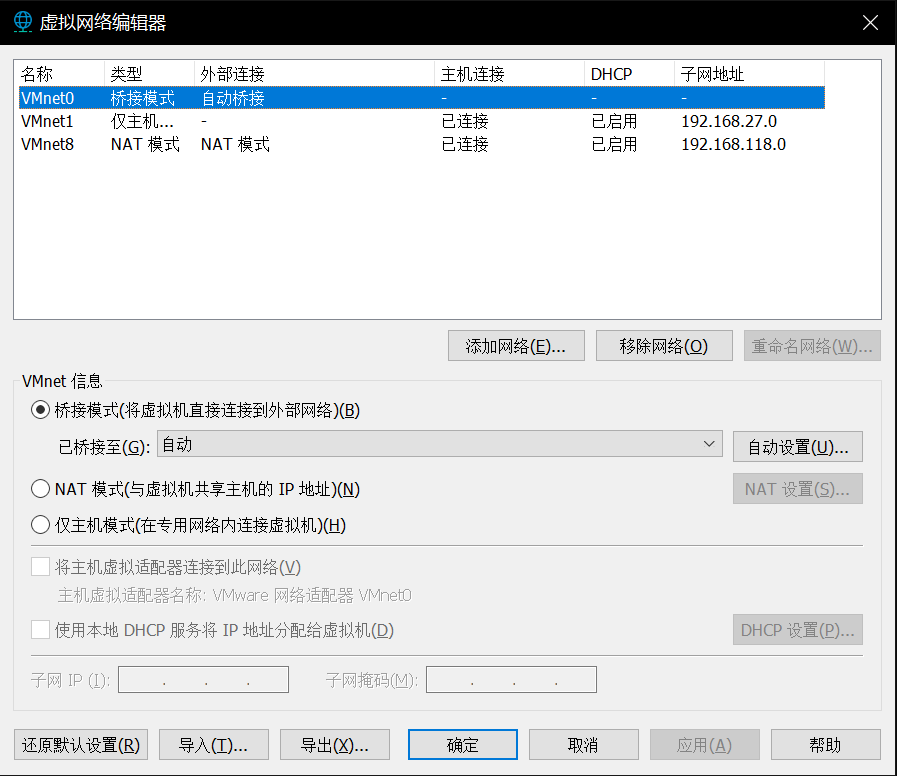Select the VMnet1 row

tap(422, 121)
